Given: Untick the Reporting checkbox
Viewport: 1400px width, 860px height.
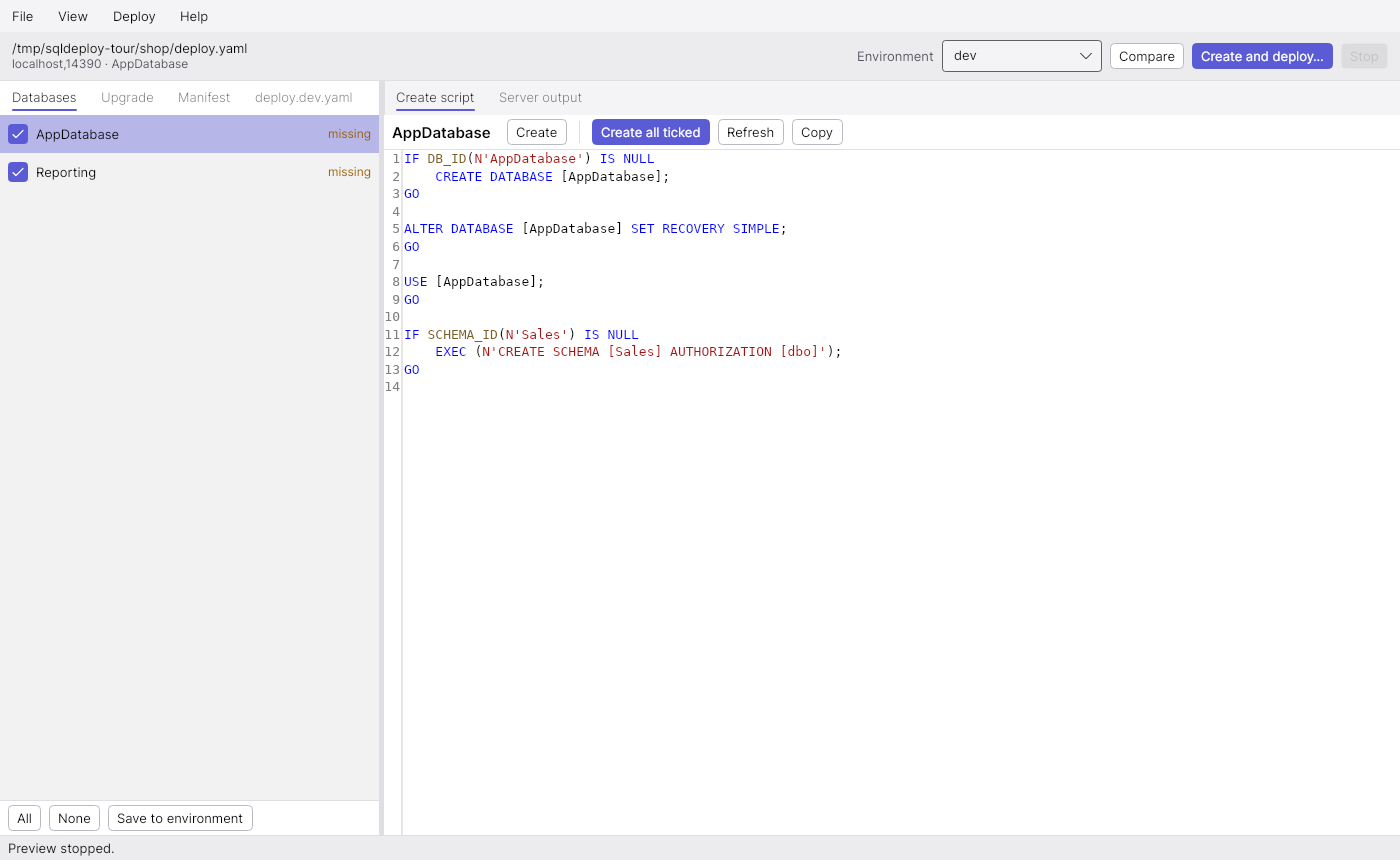Looking at the screenshot, I should click(18, 172).
